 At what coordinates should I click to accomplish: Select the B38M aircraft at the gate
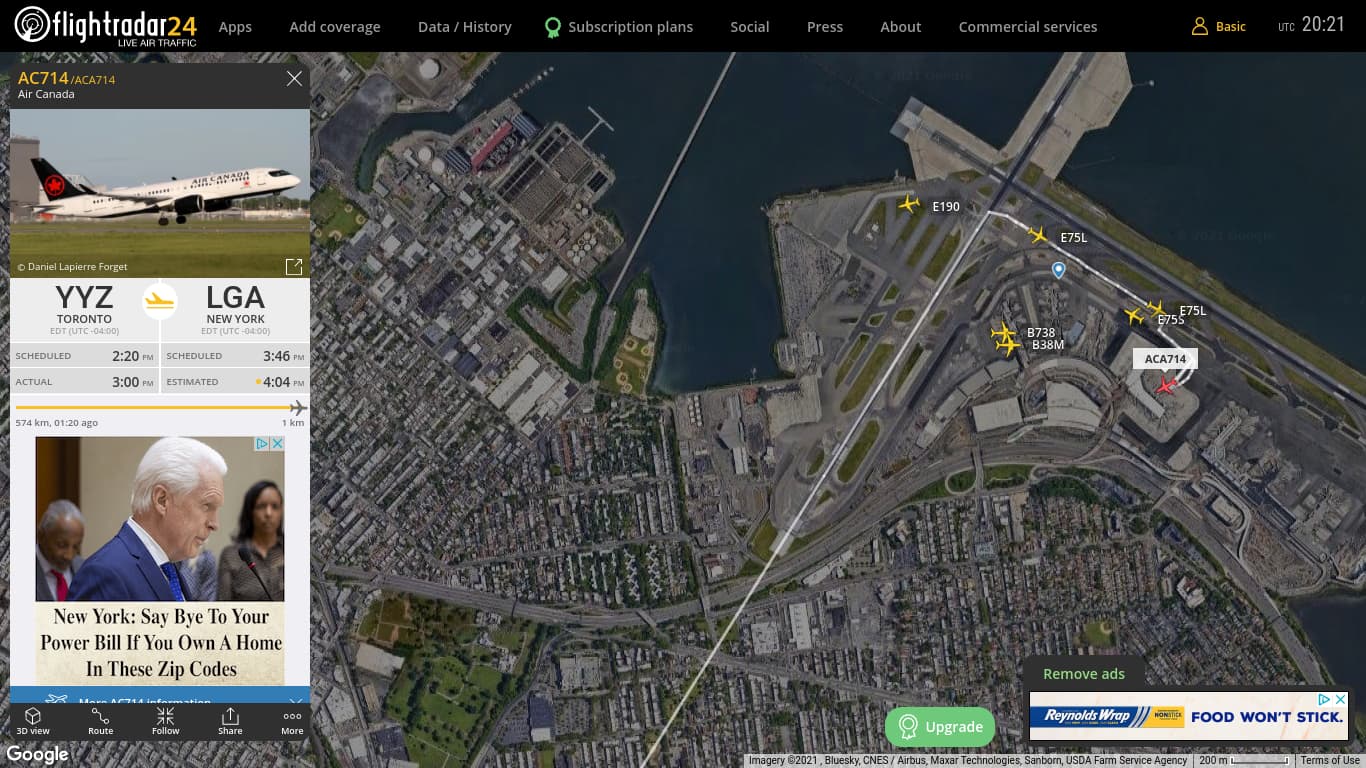tap(1008, 346)
